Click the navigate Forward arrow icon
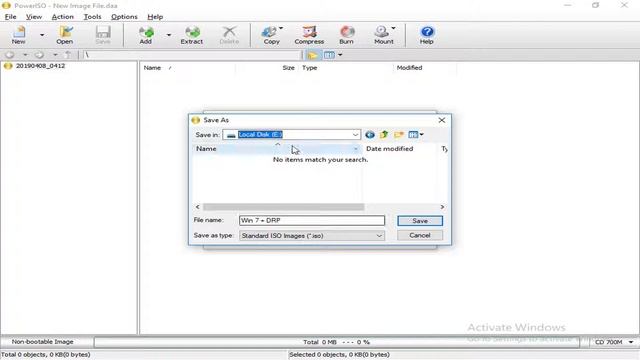 click(x=39, y=55)
